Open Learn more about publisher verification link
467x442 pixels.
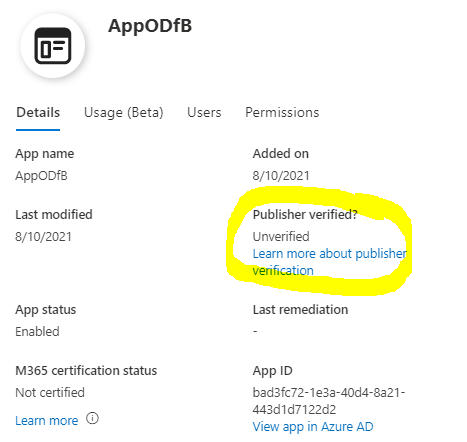click(x=329, y=262)
